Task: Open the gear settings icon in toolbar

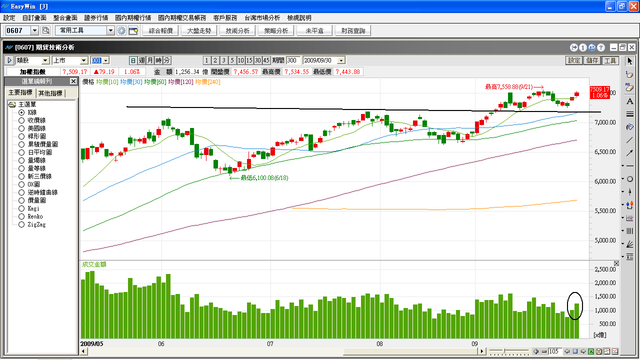Action: click(x=122, y=31)
